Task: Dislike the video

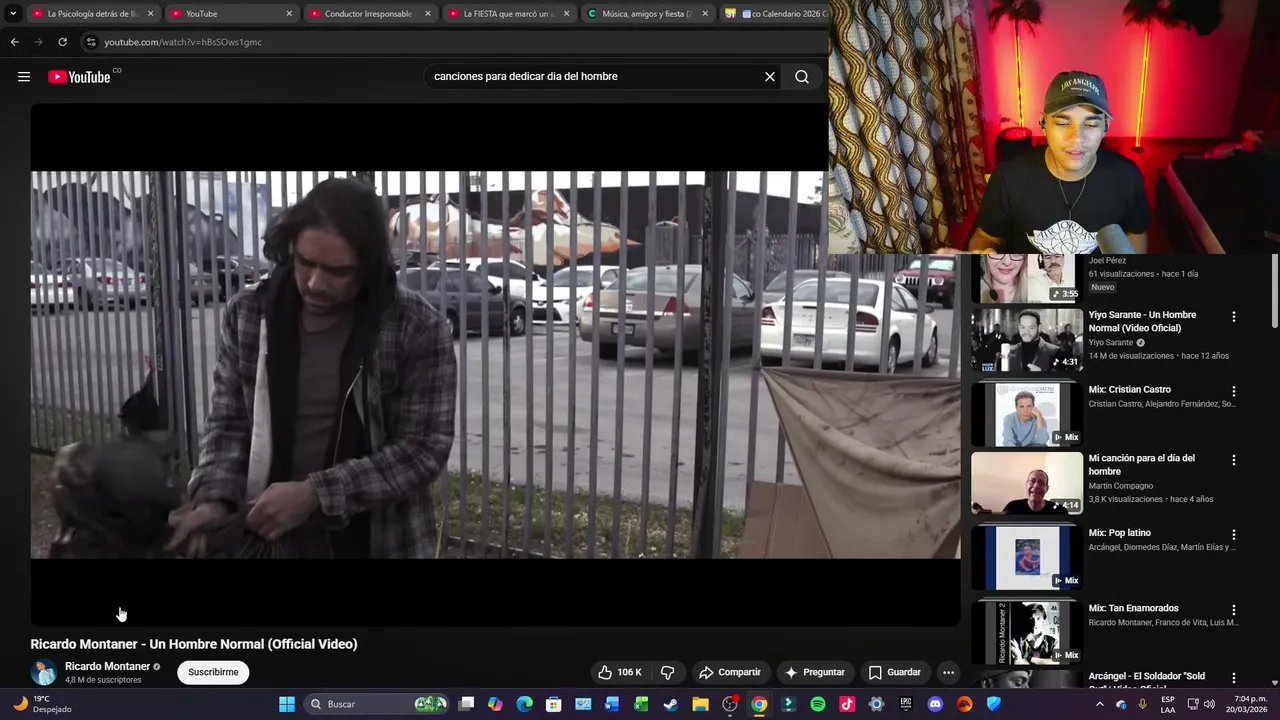Action: (x=668, y=672)
